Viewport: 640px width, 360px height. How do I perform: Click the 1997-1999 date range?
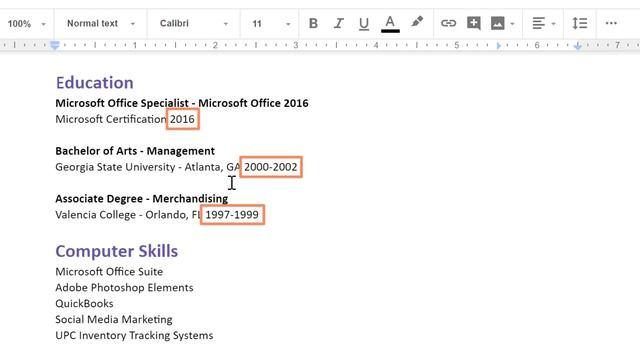[232, 215]
